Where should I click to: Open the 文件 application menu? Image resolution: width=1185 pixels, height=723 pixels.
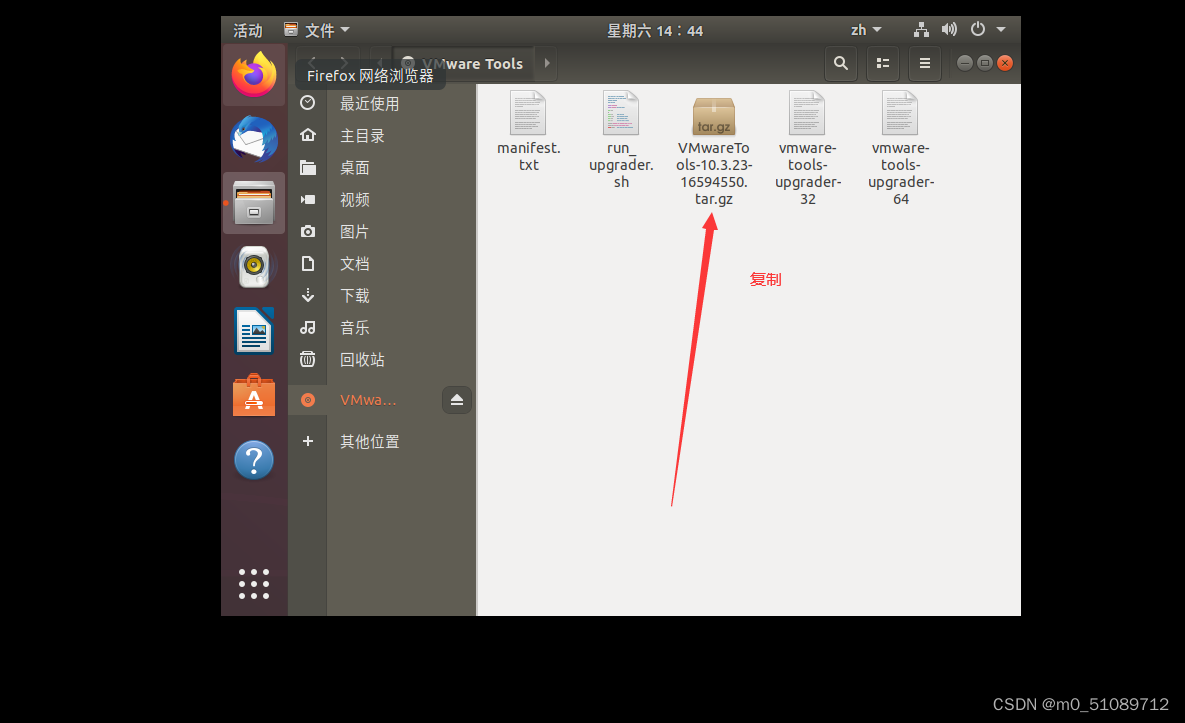(x=317, y=30)
